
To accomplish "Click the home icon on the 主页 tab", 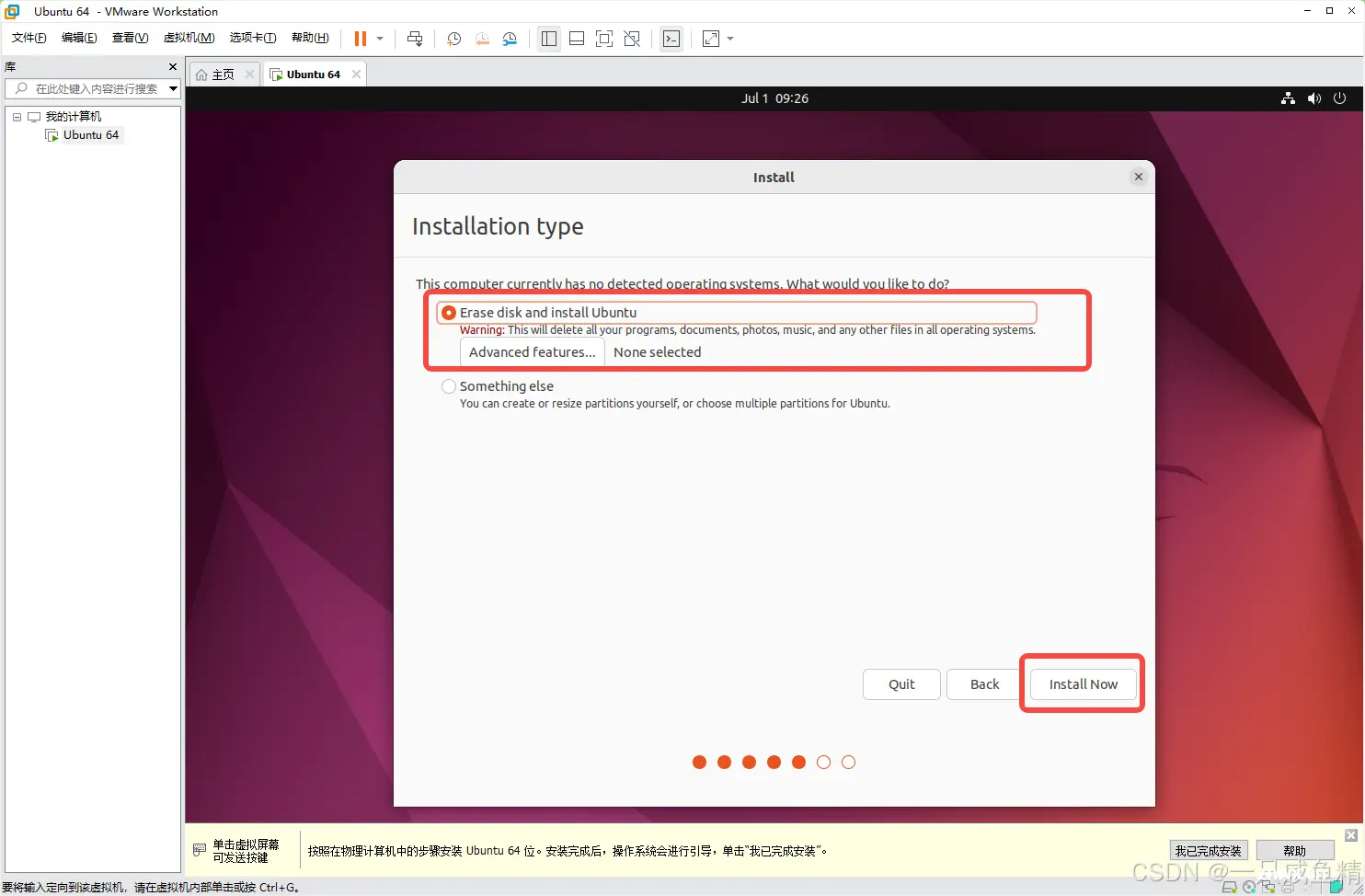I will tap(201, 75).
